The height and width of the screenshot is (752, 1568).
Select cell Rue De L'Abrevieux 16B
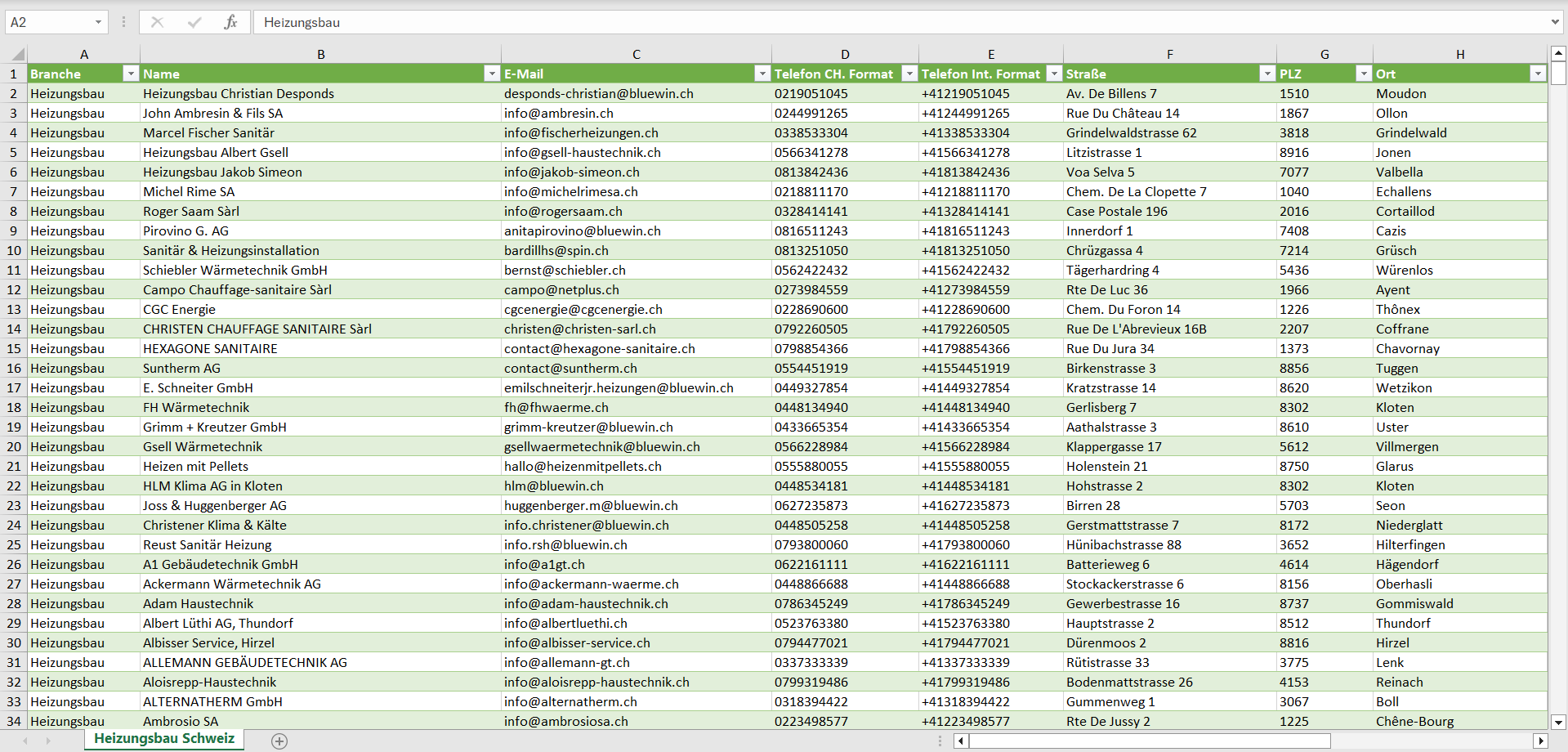[x=1170, y=329]
